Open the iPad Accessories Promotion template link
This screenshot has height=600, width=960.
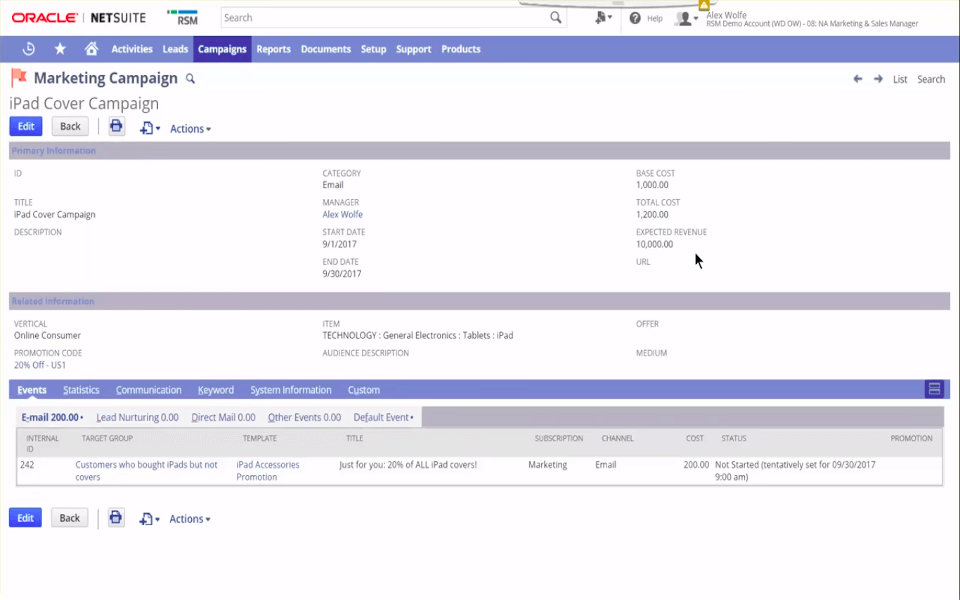click(x=268, y=471)
